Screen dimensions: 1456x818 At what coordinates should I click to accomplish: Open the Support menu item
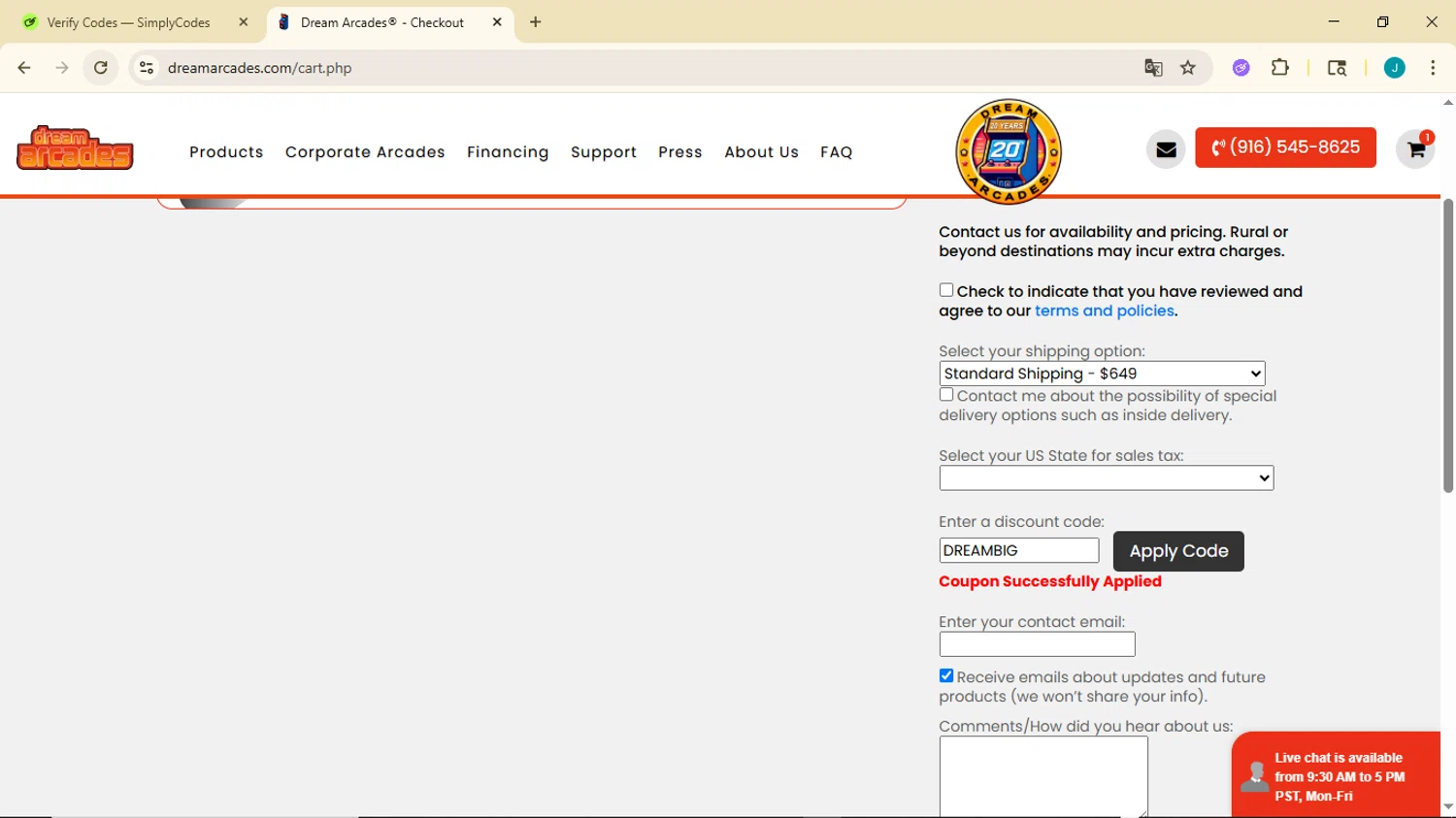click(x=604, y=152)
